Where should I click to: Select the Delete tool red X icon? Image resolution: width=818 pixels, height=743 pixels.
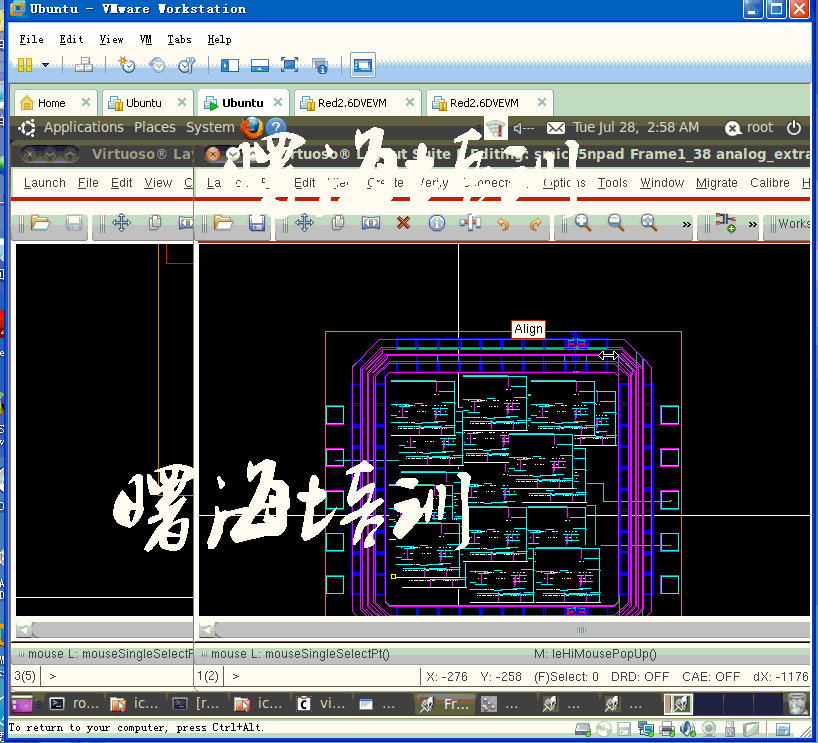402,223
